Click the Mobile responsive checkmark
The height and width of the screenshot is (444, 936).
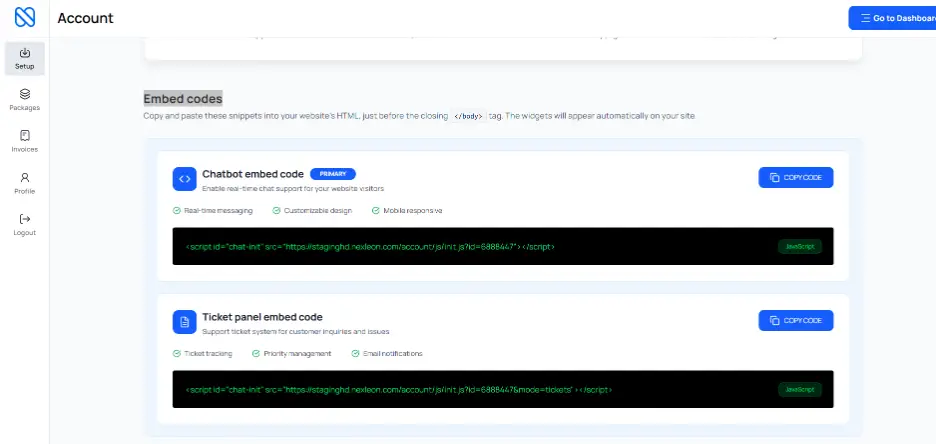coord(375,211)
